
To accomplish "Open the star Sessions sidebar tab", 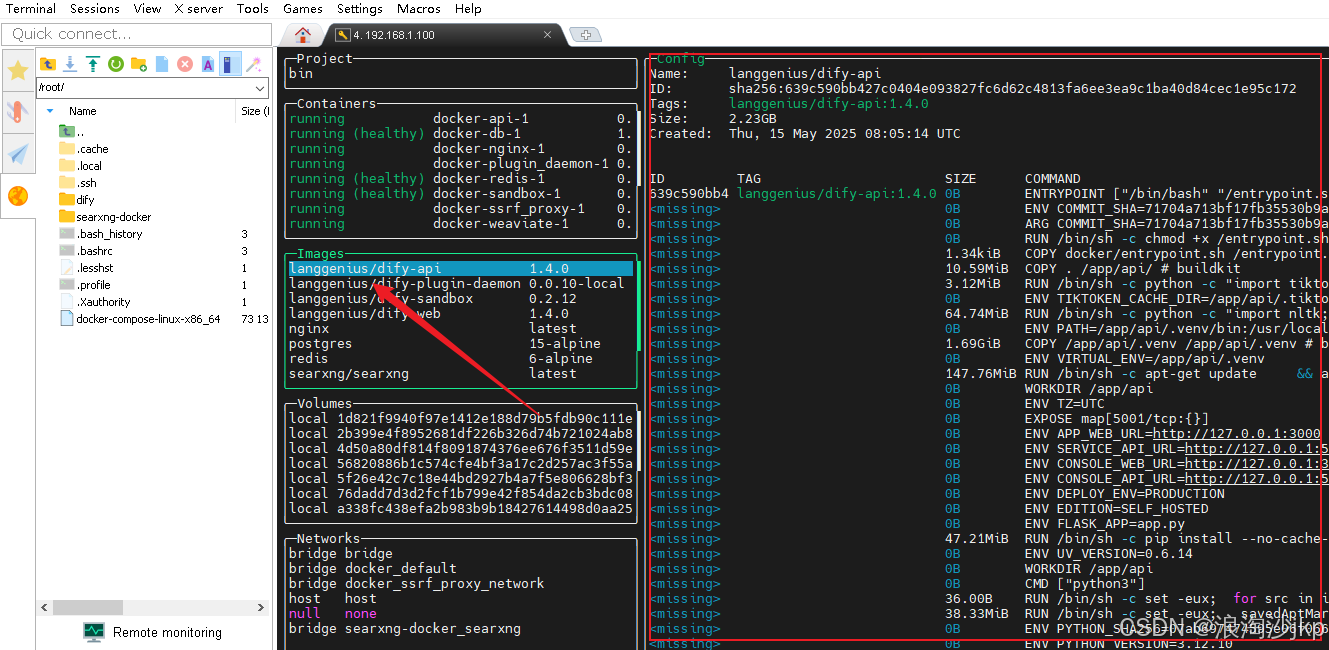I will (17, 70).
